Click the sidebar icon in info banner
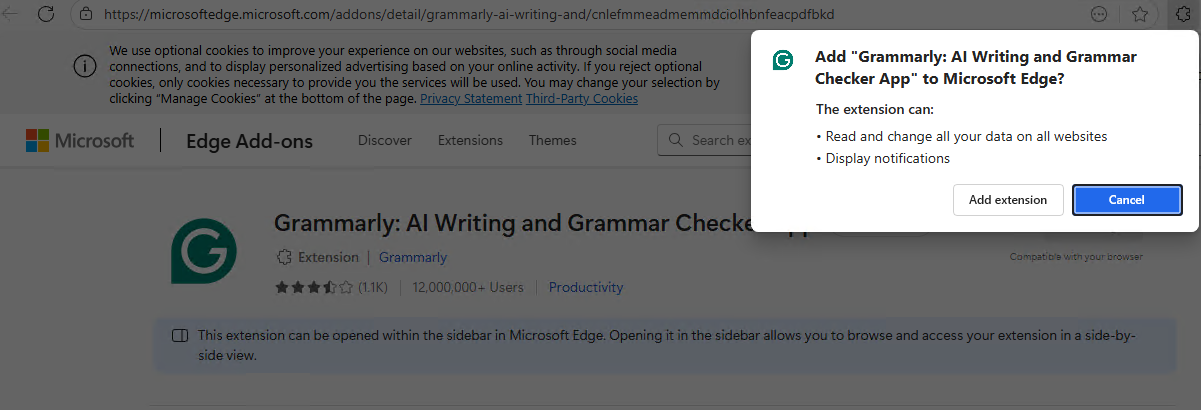1201x410 pixels. tap(180, 335)
